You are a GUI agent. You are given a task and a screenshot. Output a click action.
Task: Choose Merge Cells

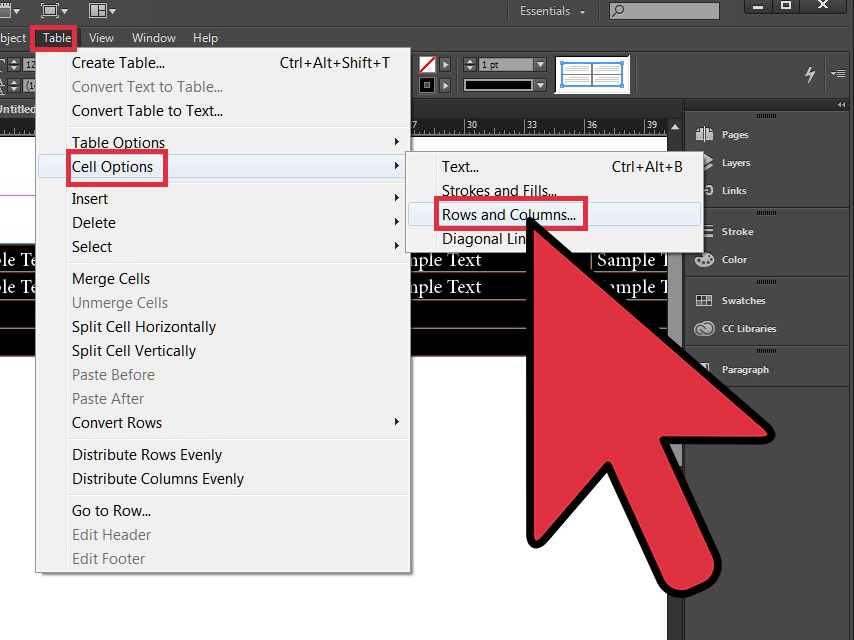pyautogui.click(x=223, y=278)
